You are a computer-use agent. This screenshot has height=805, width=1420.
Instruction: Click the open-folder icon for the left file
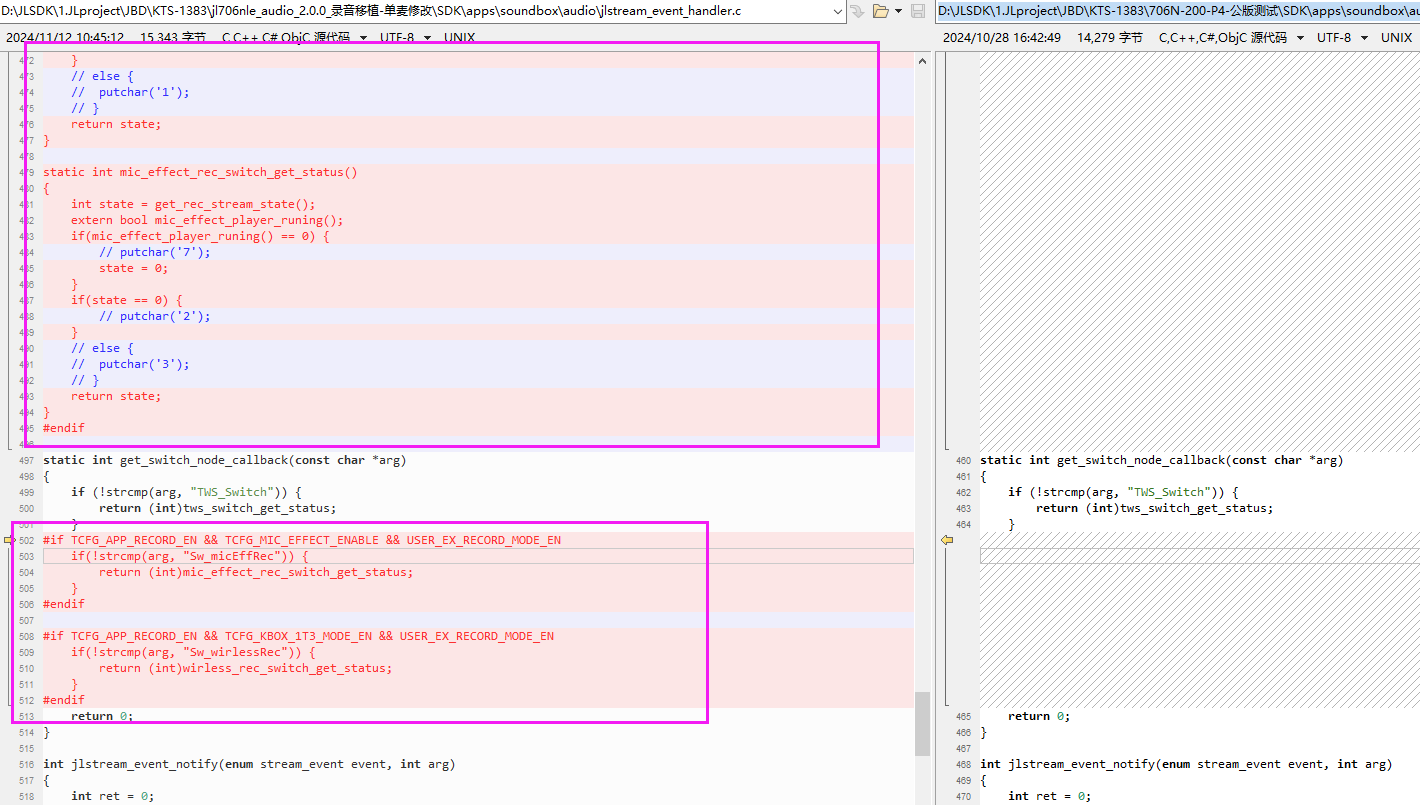point(880,11)
